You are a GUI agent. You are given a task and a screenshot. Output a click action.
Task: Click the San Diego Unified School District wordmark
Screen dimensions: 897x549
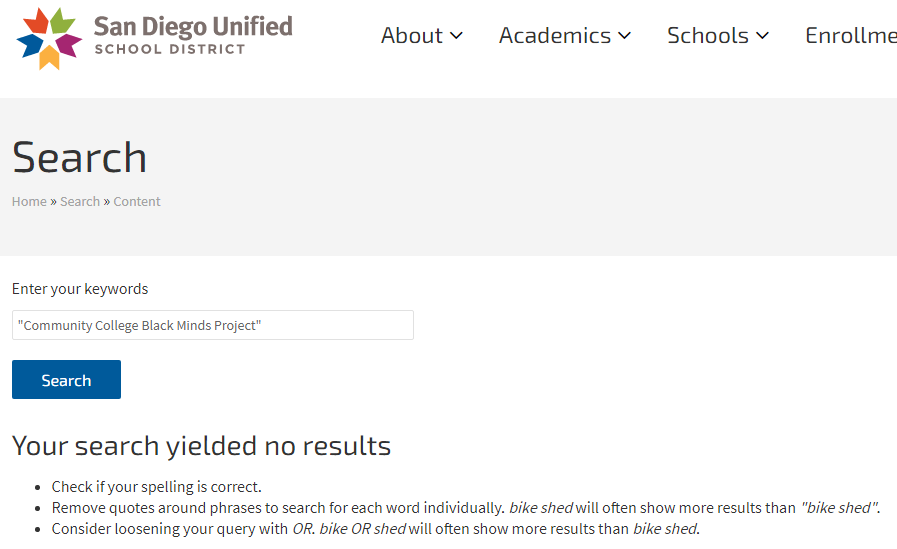coord(192,34)
